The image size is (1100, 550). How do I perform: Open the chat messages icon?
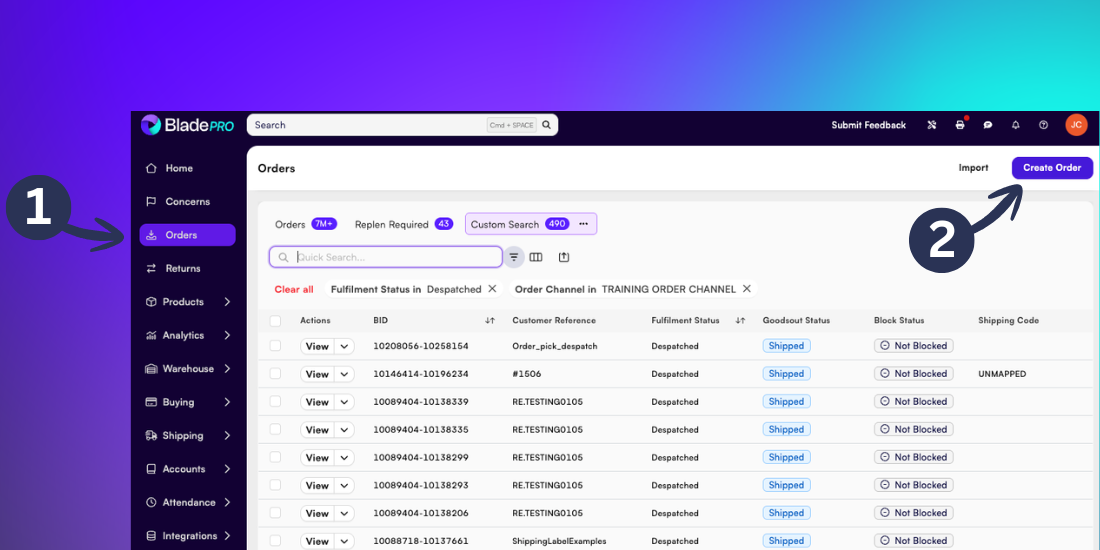coord(988,125)
